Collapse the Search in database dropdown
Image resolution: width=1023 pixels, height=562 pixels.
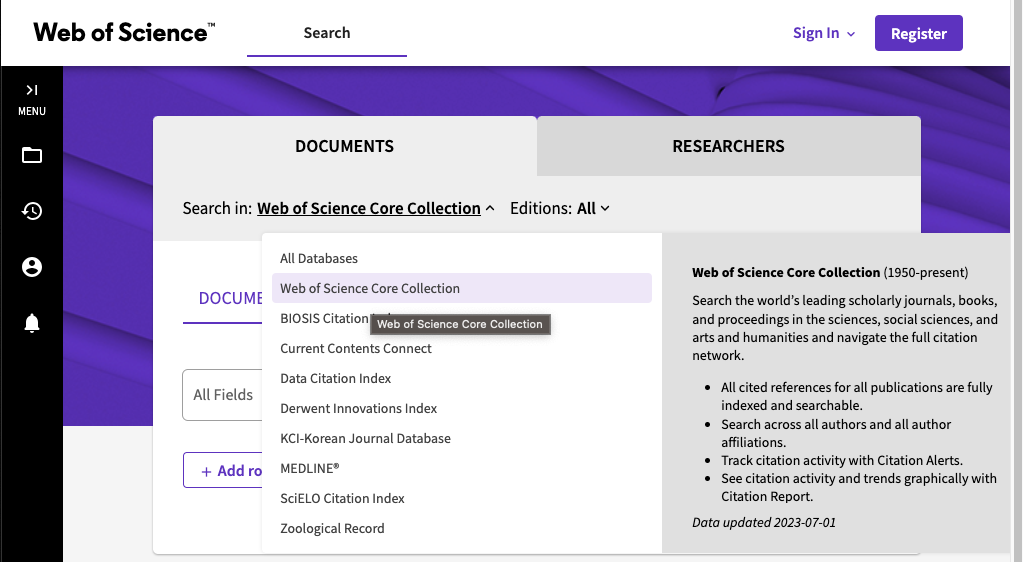(375, 208)
